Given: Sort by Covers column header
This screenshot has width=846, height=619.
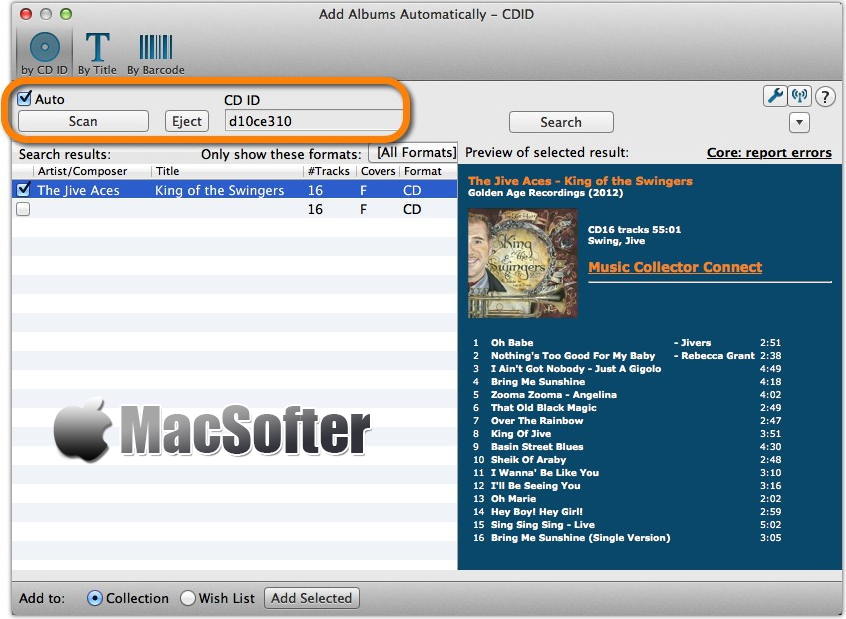Looking at the screenshot, I should (x=378, y=171).
